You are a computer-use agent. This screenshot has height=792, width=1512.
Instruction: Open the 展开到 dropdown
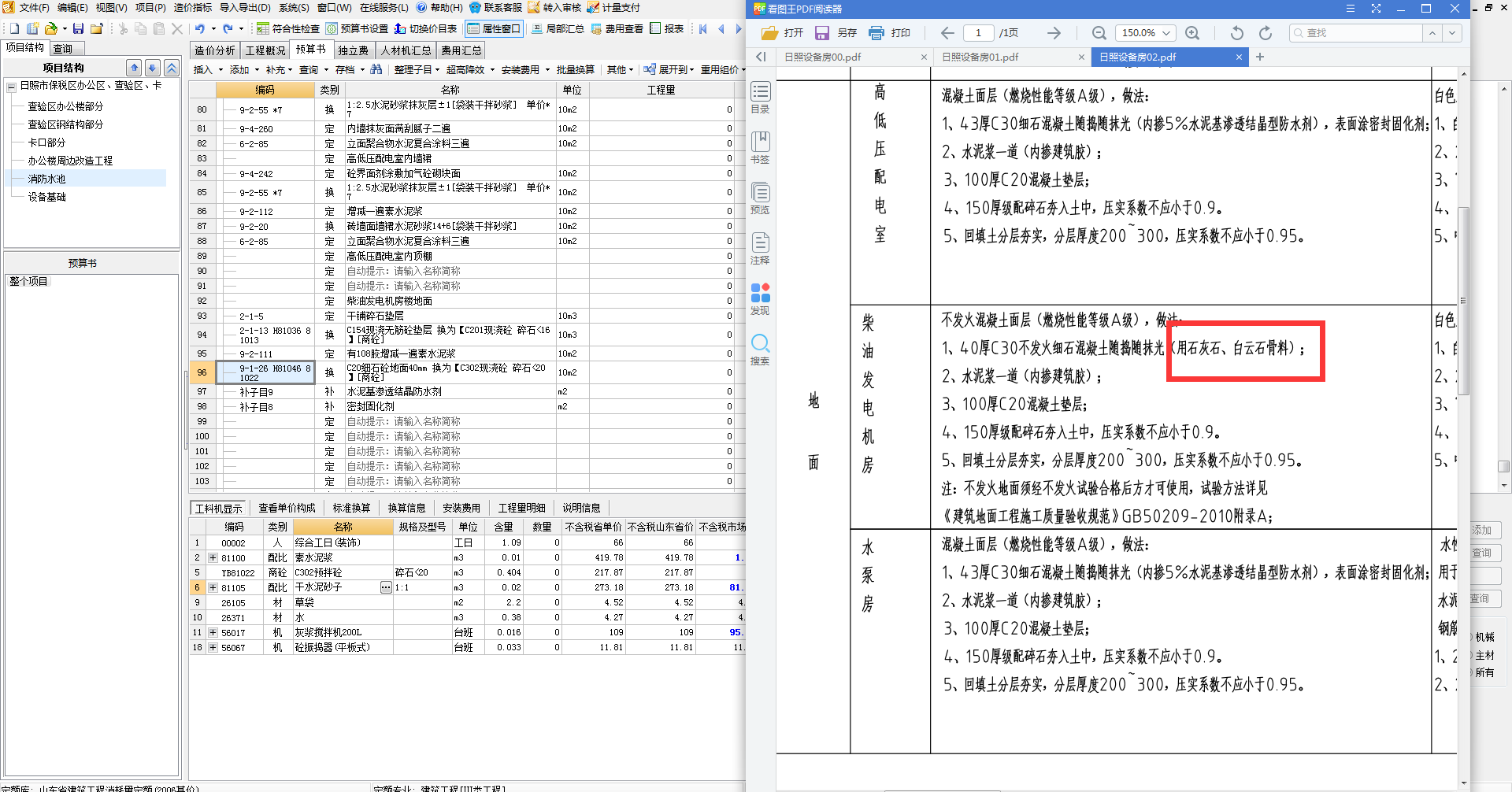pos(669,69)
